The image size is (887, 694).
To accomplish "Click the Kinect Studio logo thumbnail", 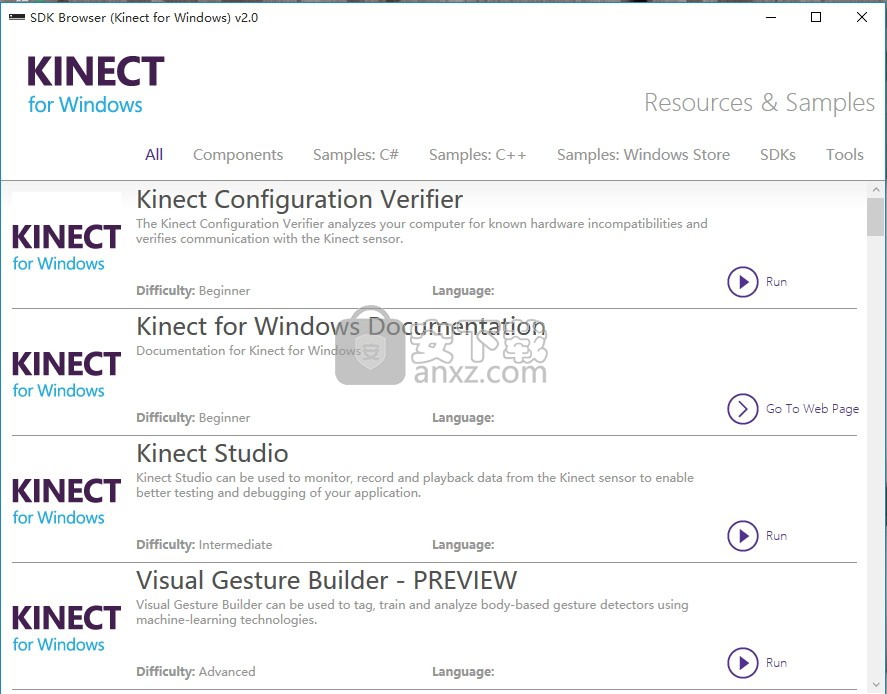I will (66, 502).
